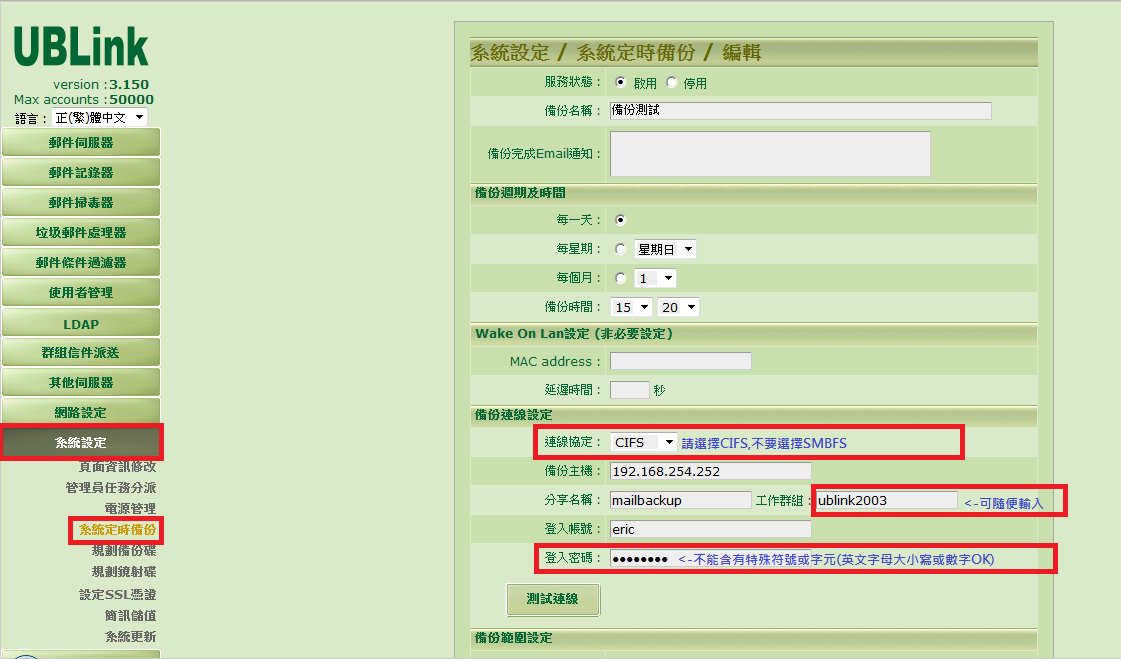Open the 垃圾郵件處理器 sidebar menu
The height and width of the screenshot is (659, 1121).
click(x=80, y=231)
